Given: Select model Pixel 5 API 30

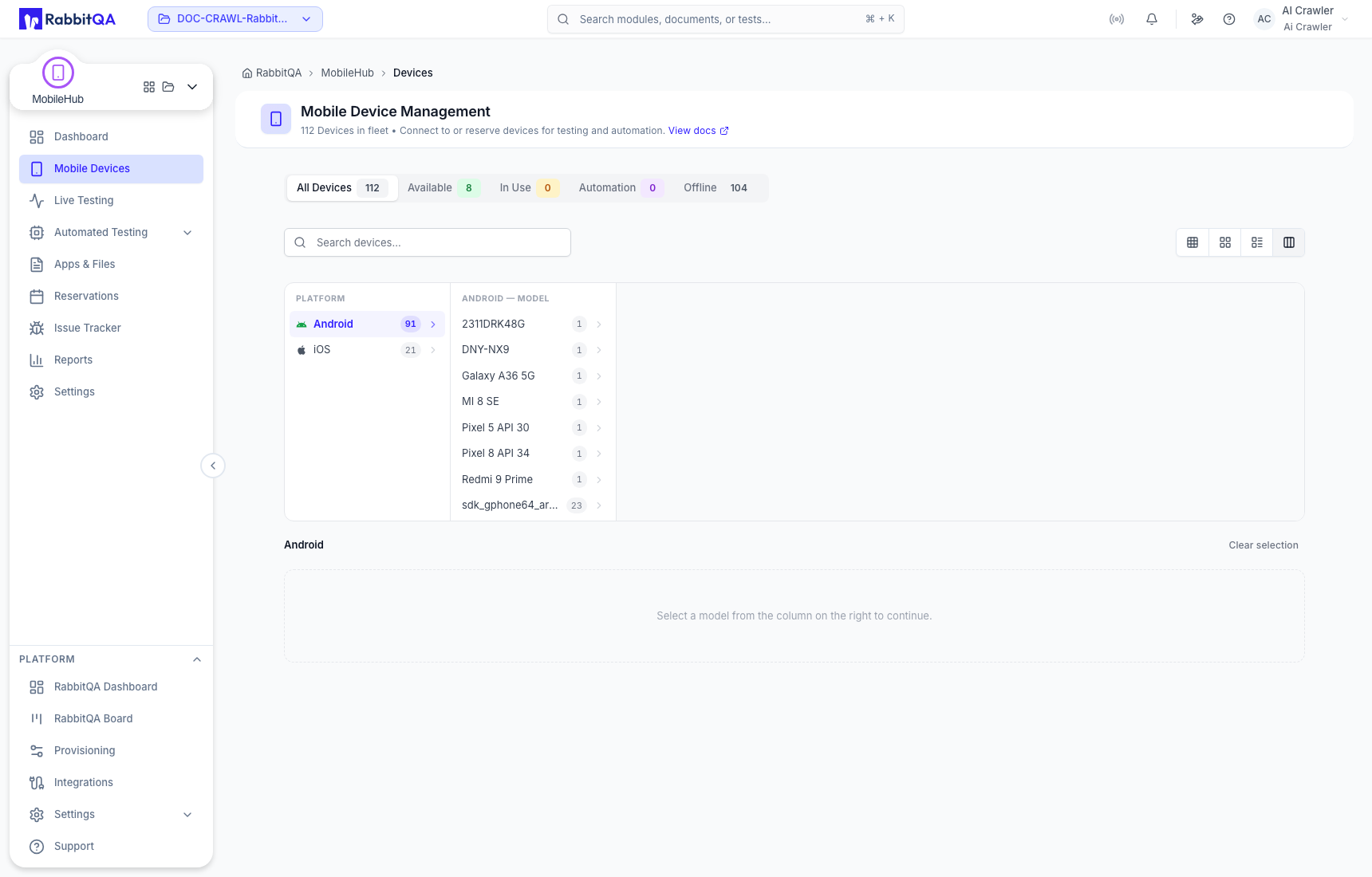Looking at the screenshot, I should click(x=533, y=428).
